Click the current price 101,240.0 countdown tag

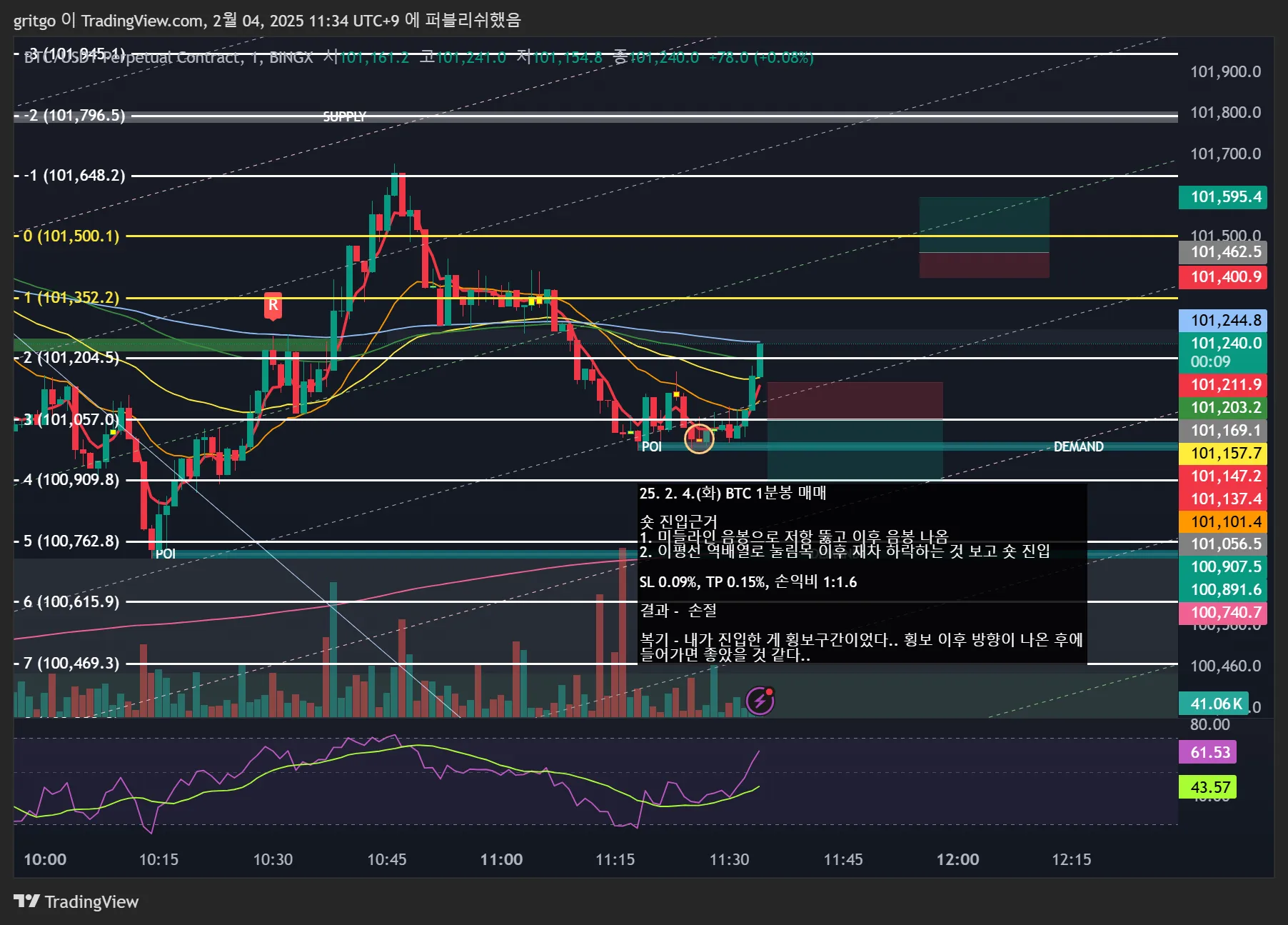click(1223, 352)
